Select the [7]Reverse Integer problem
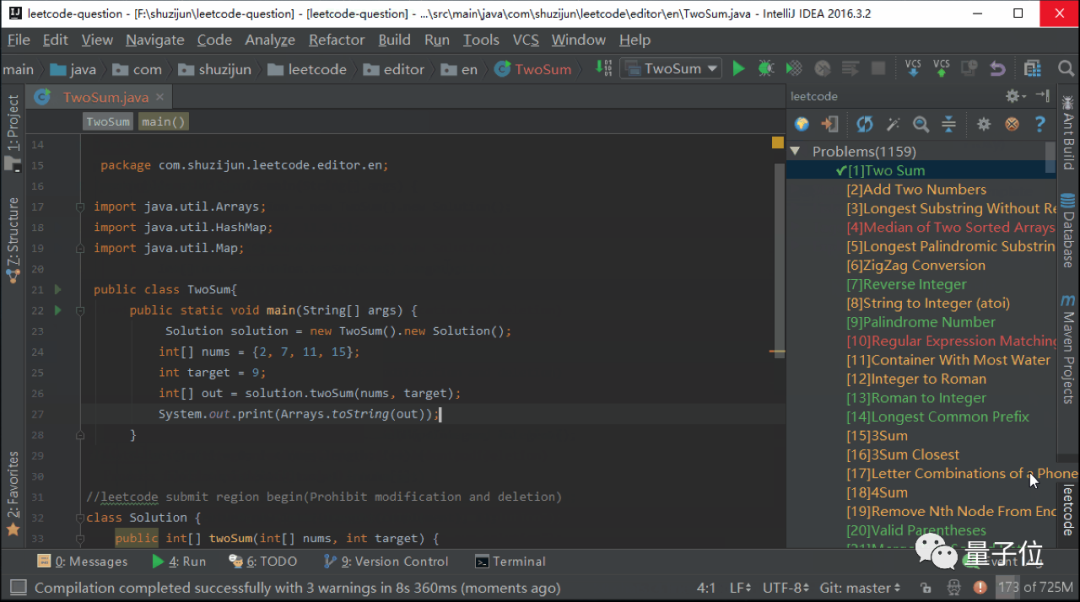The image size is (1080, 602). pyautogui.click(x=906, y=284)
